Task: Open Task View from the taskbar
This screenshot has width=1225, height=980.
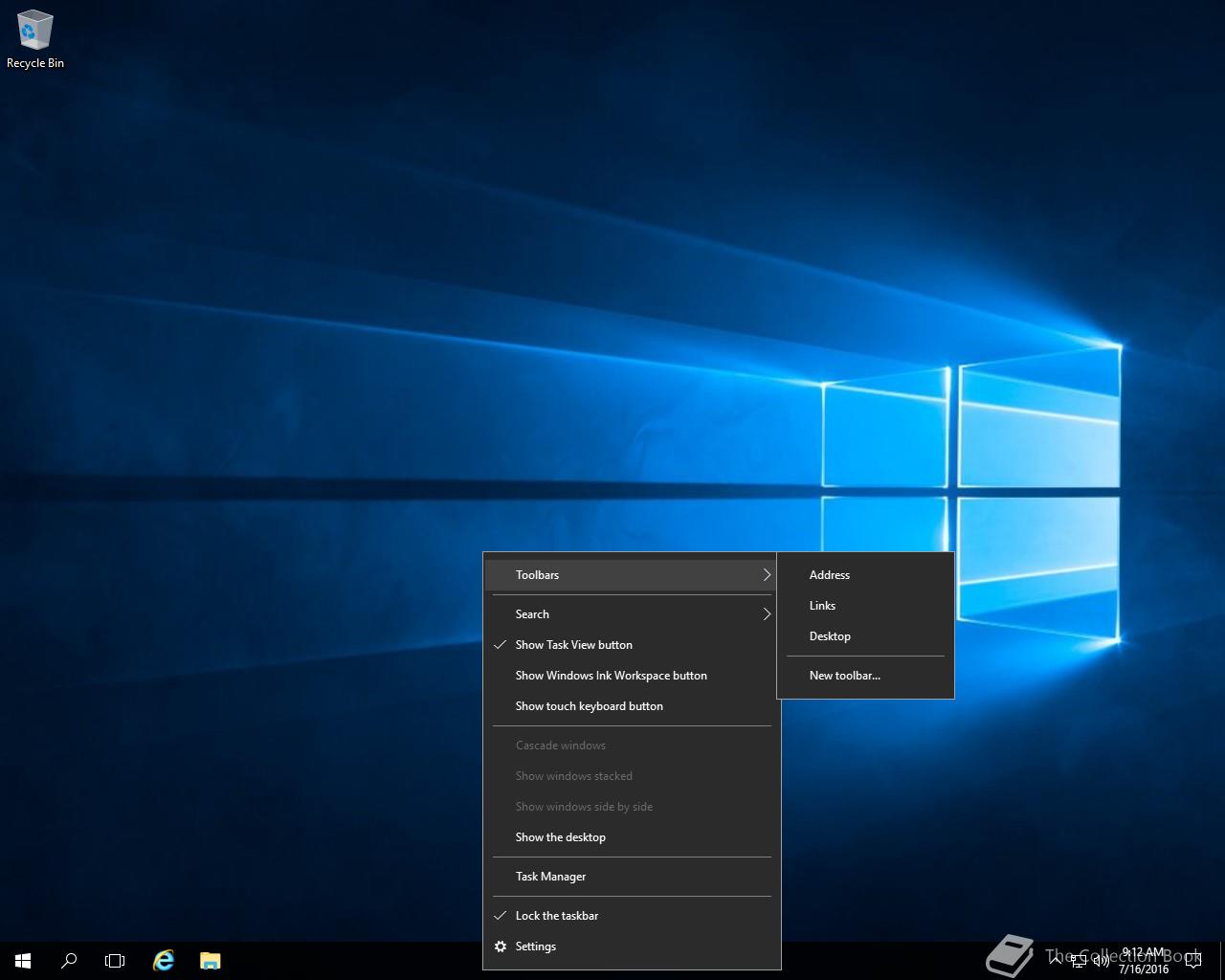Action: pos(115,960)
